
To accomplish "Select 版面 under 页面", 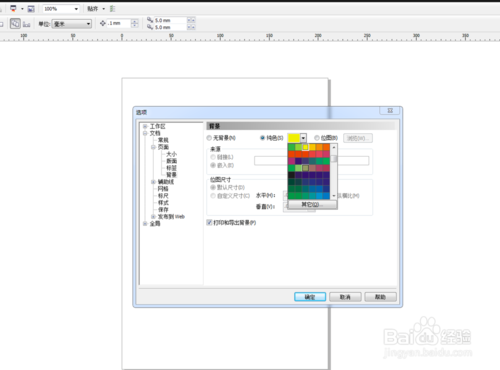I will click(171, 161).
